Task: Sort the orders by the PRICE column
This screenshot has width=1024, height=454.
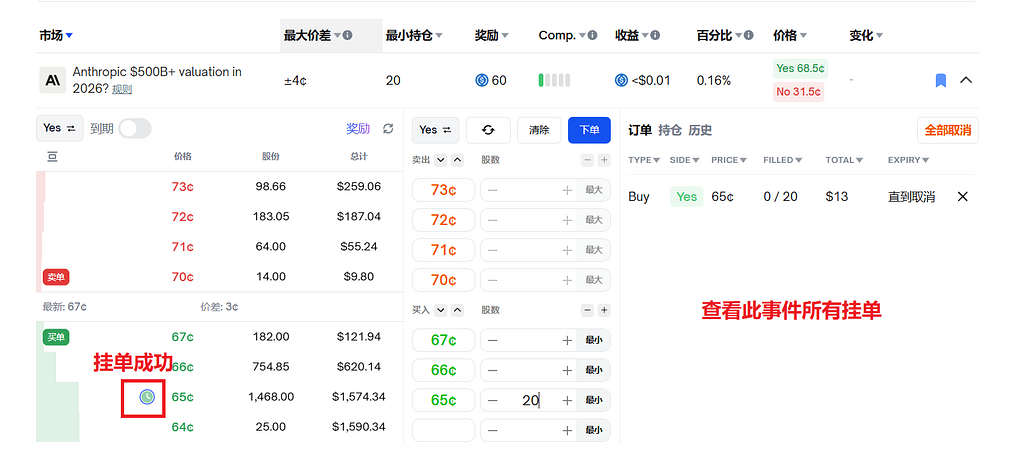Action: pos(729,160)
